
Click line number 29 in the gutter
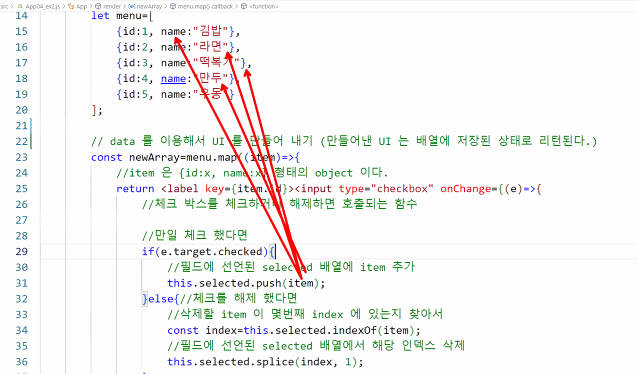coord(22,252)
